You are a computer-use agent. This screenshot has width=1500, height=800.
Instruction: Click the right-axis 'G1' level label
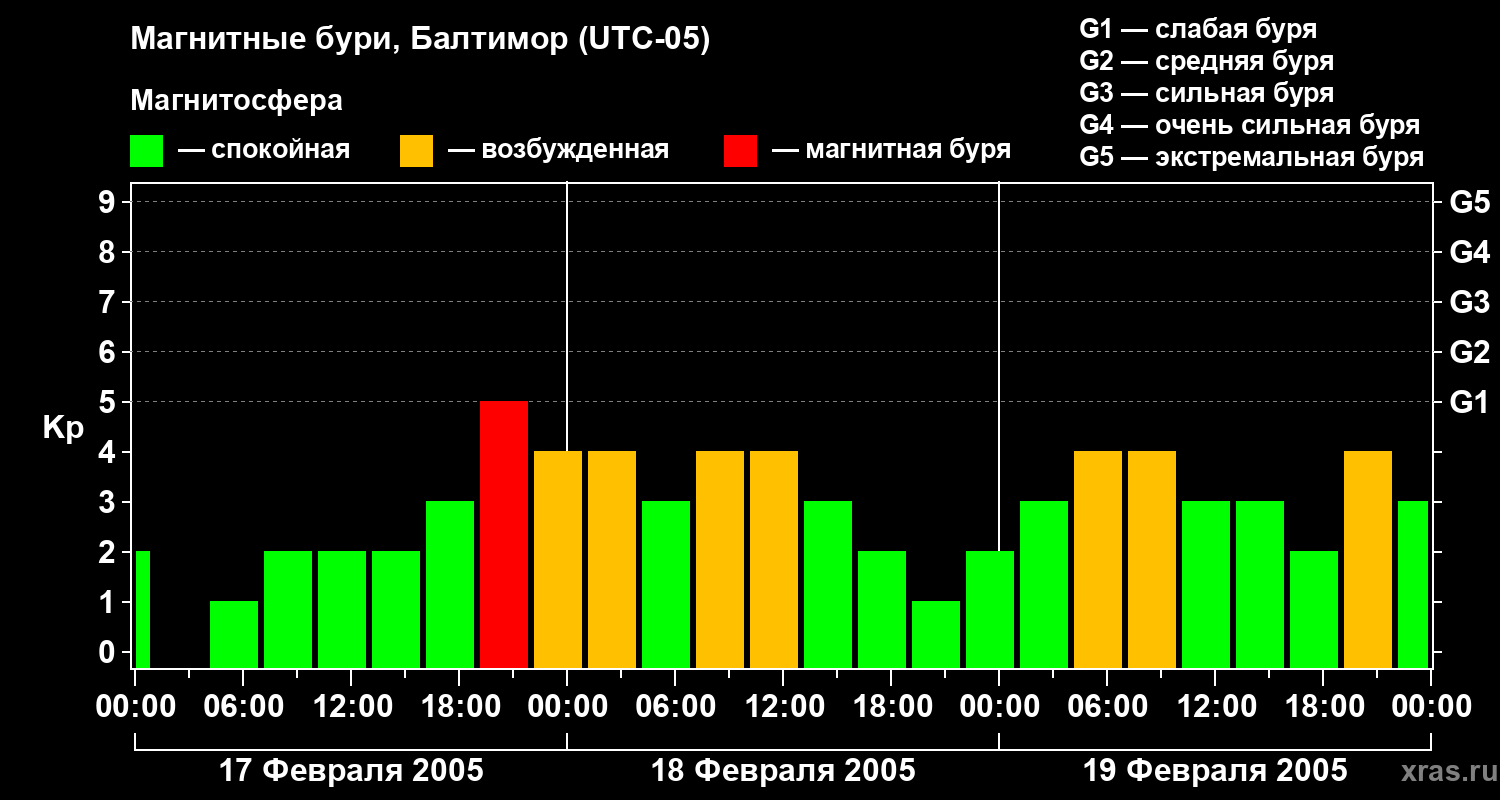click(1469, 402)
